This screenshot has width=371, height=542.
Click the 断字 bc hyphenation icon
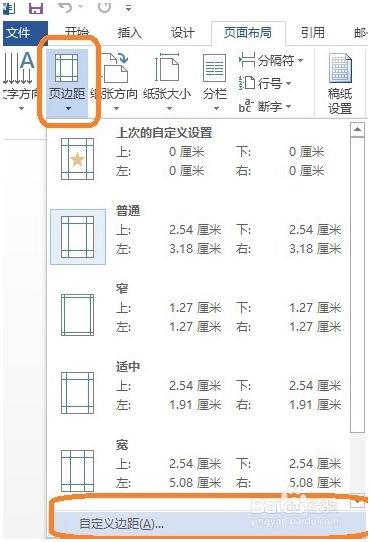click(246, 106)
